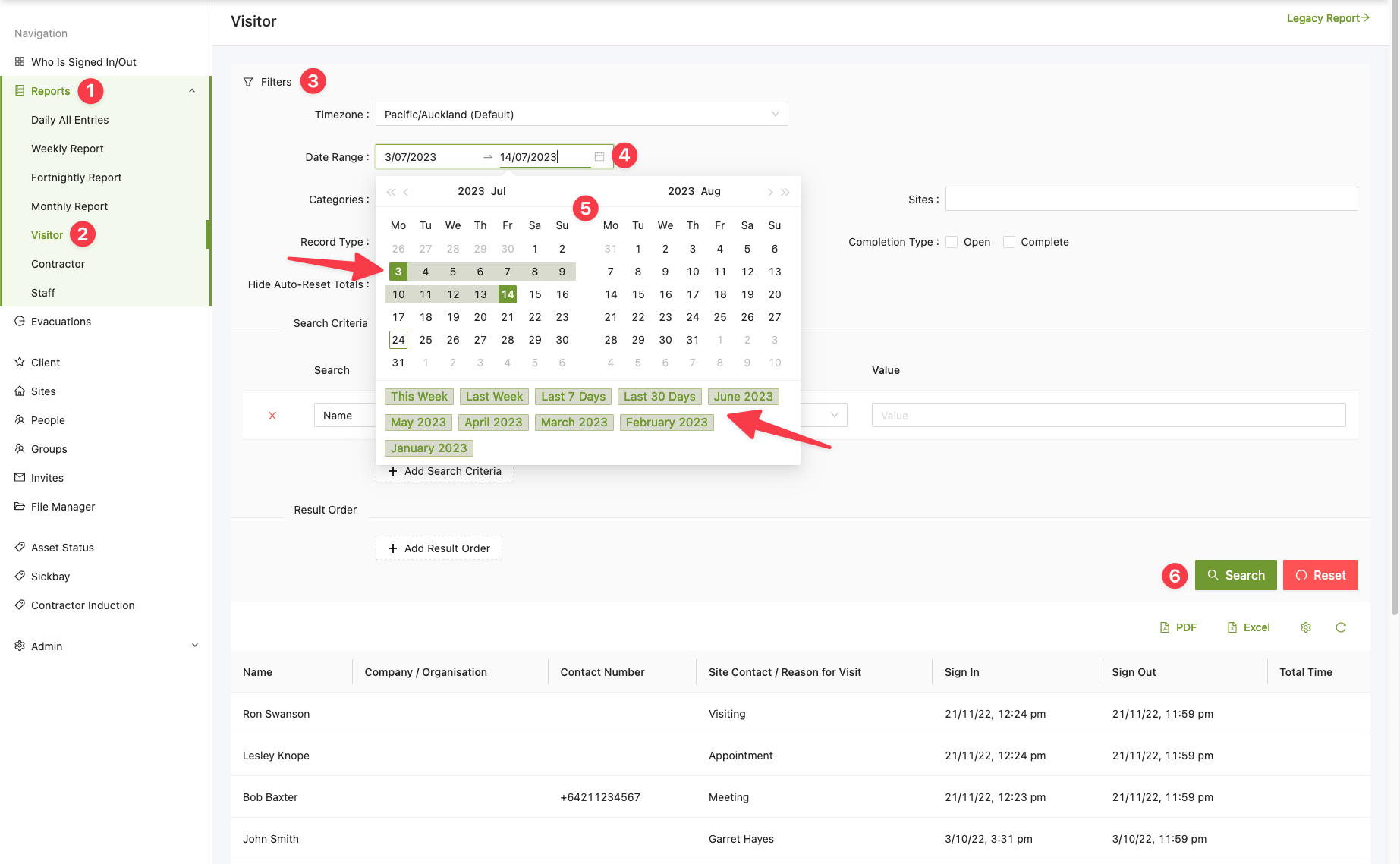Screen dimensions: 1400x864
Task: Open table settings gear icon
Action: (x=1306, y=627)
